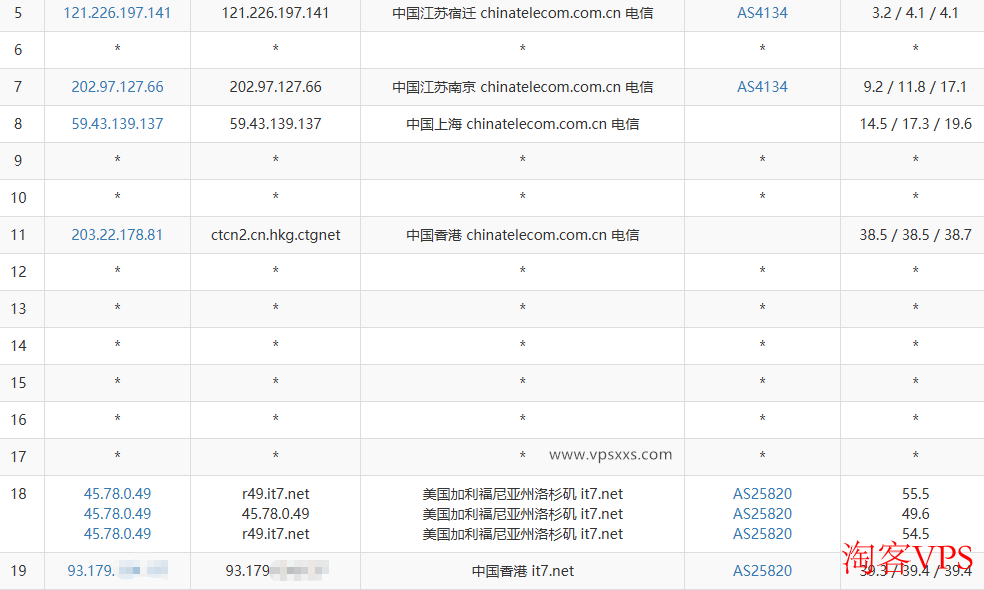Image resolution: width=984 pixels, height=590 pixels.
Task: Open the topmost 45.78.0.49 link in hop 18
Action: click(x=117, y=494)
